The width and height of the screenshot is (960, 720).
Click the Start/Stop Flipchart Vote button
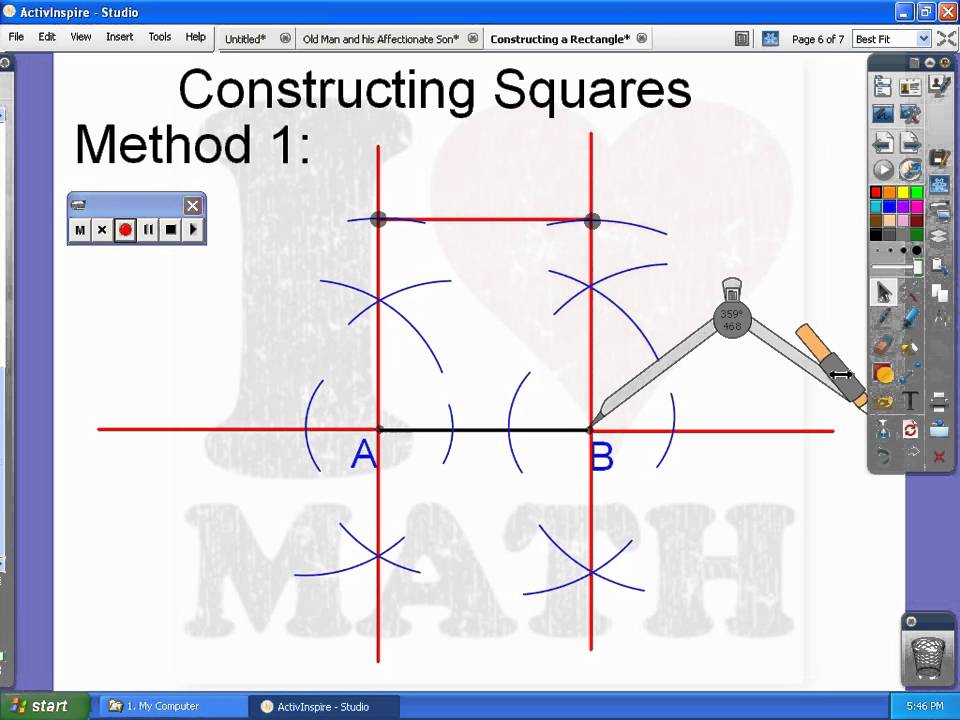pos(883,170)
